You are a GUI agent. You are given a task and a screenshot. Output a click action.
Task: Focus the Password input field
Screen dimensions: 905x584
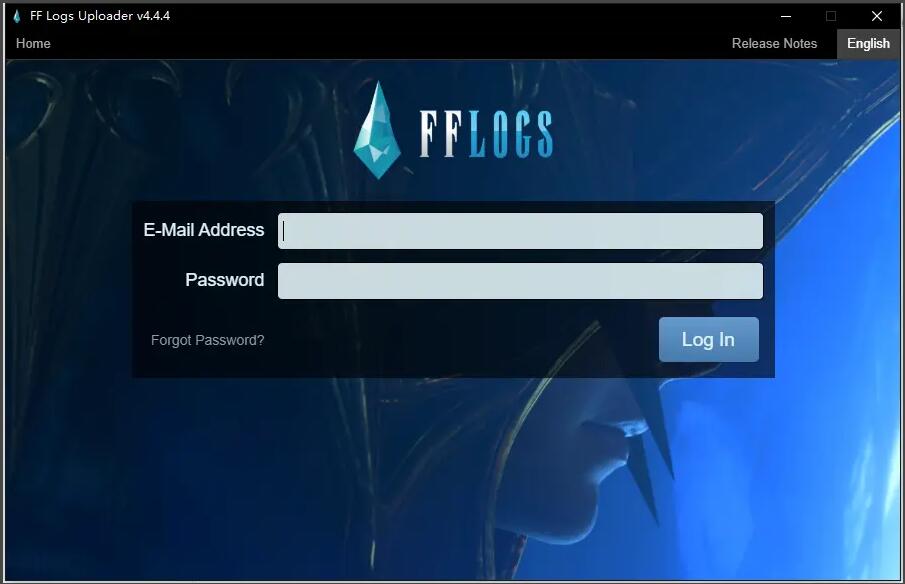point(520,281)
